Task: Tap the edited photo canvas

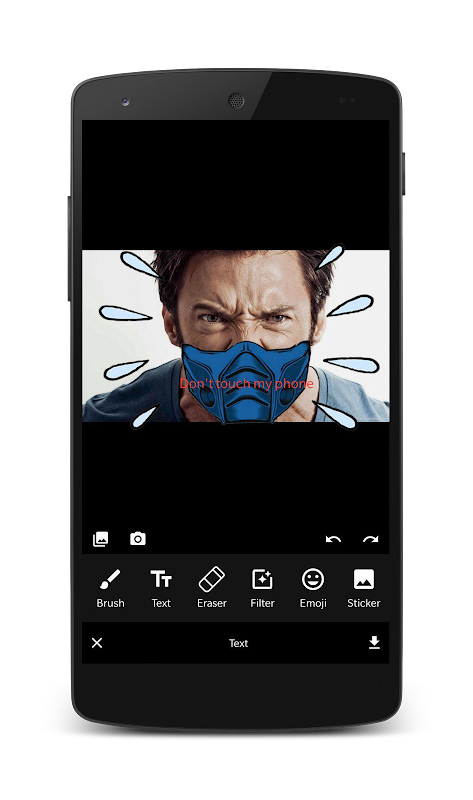Action: (236, 336)
